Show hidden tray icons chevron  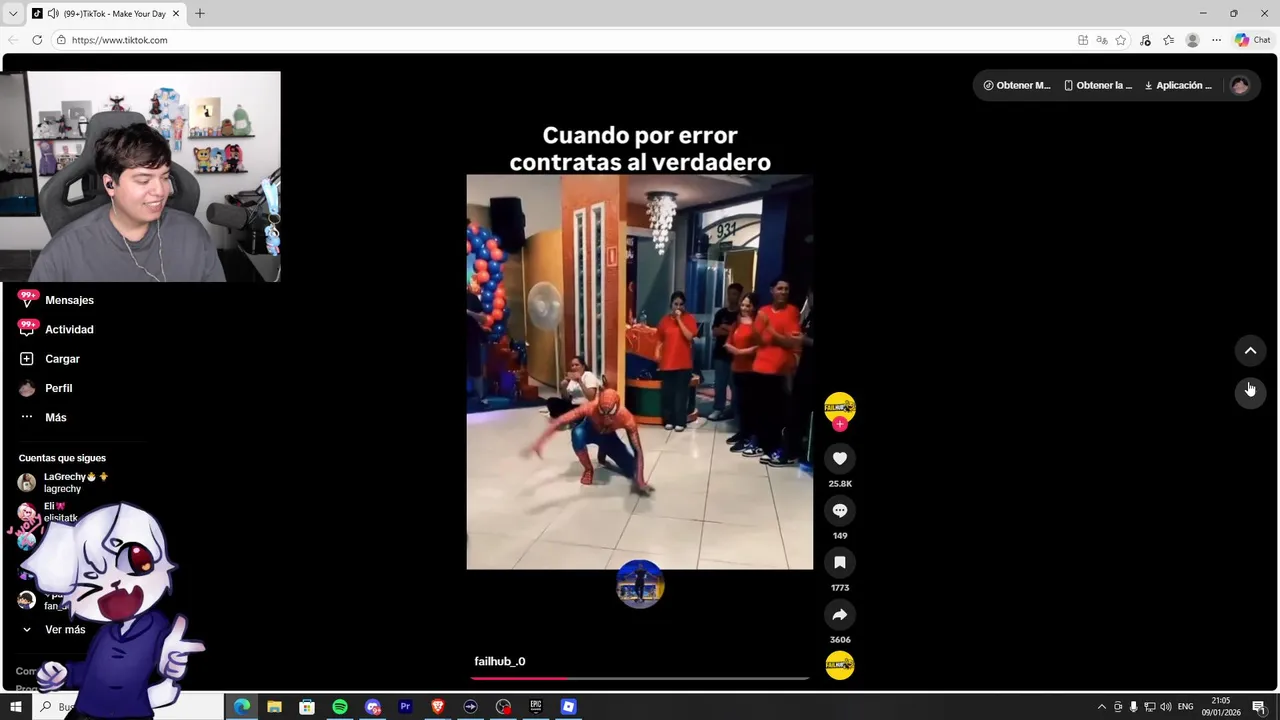[1102, 707]
